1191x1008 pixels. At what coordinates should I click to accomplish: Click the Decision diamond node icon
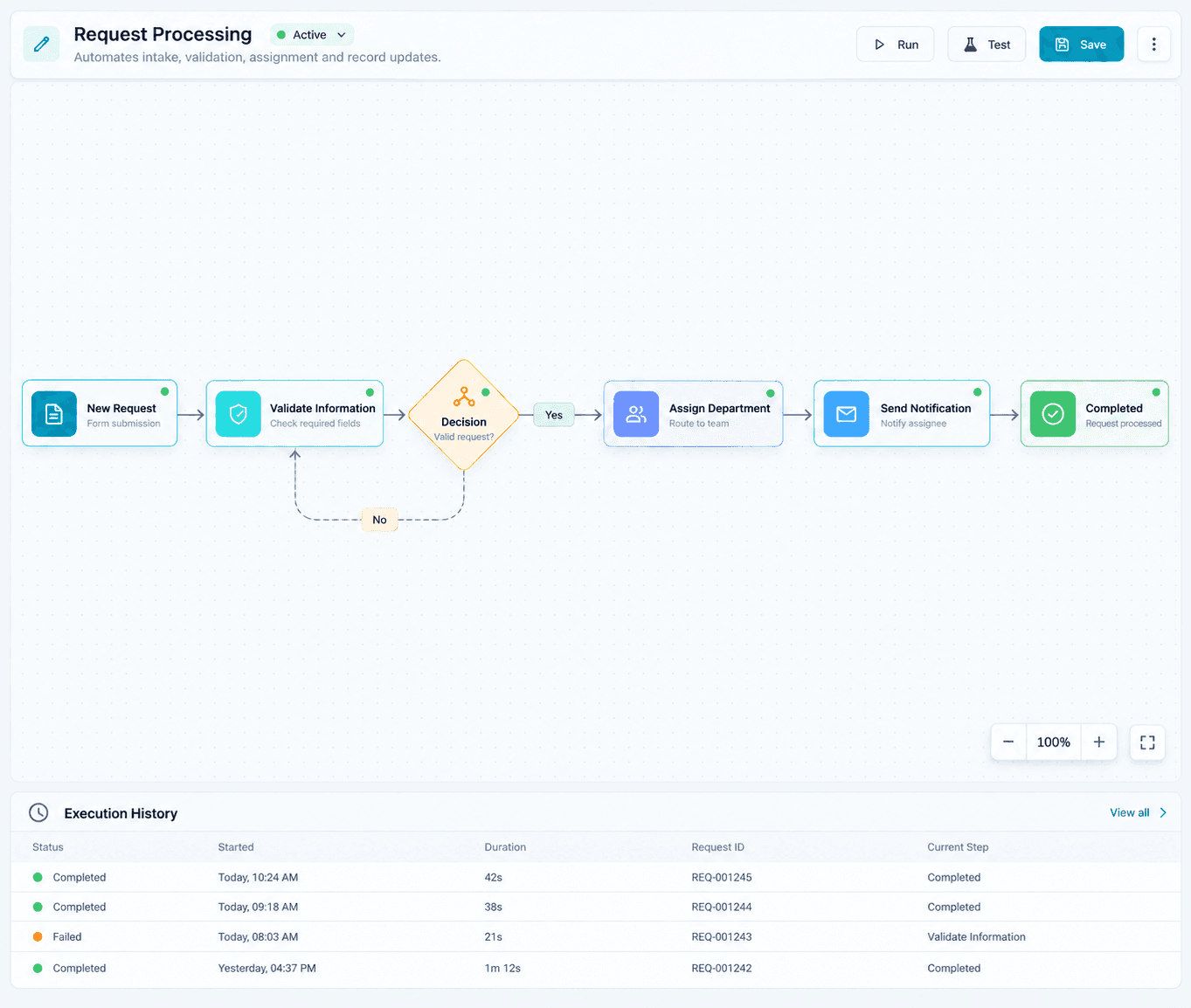(464, 397)
